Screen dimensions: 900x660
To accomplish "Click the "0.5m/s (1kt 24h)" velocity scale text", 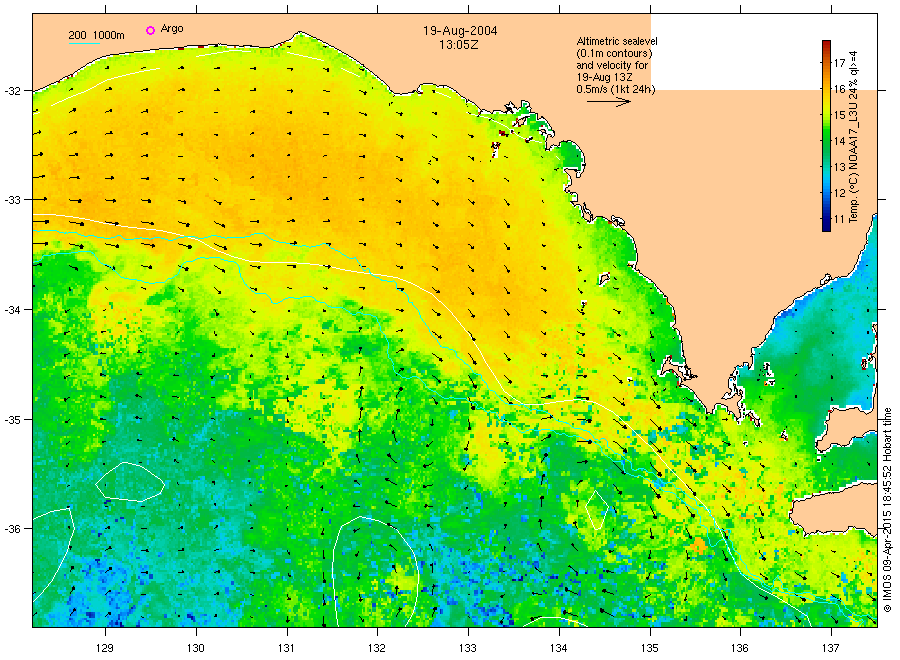I will (616, 89).
